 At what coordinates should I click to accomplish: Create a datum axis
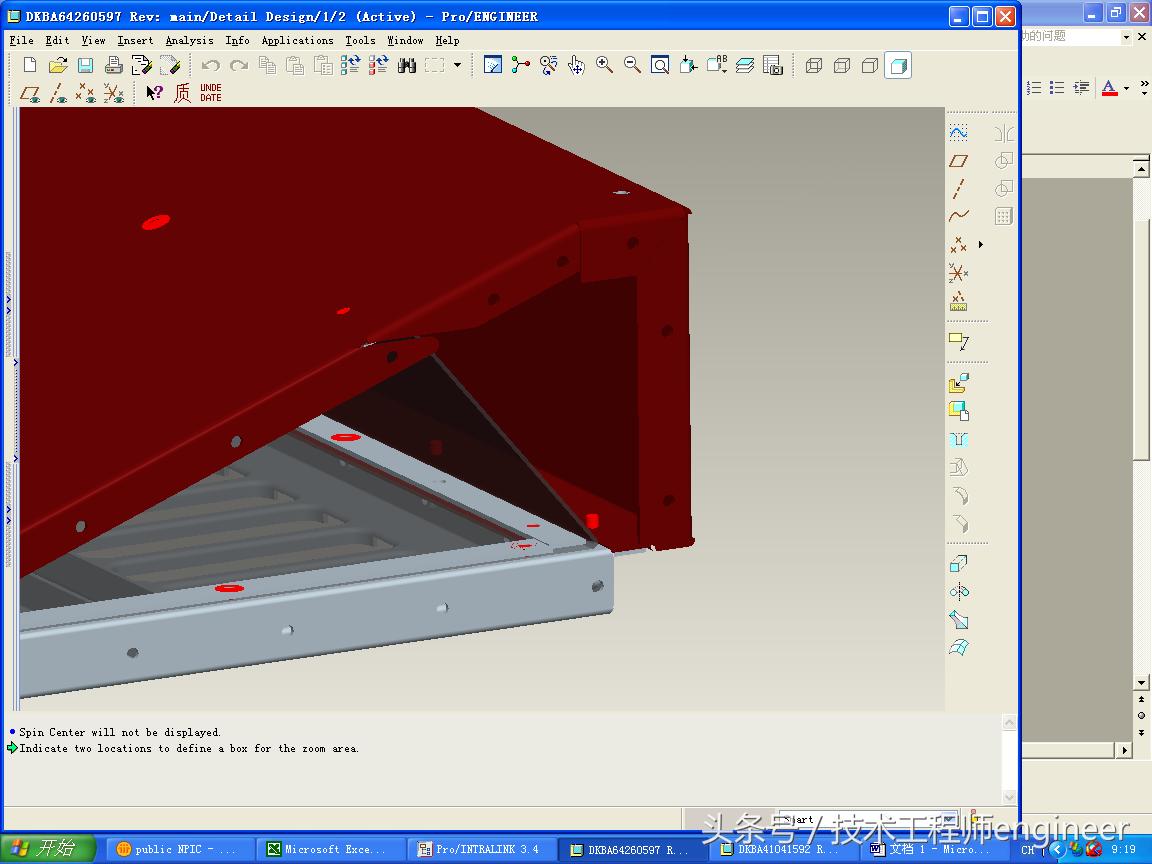958,188
